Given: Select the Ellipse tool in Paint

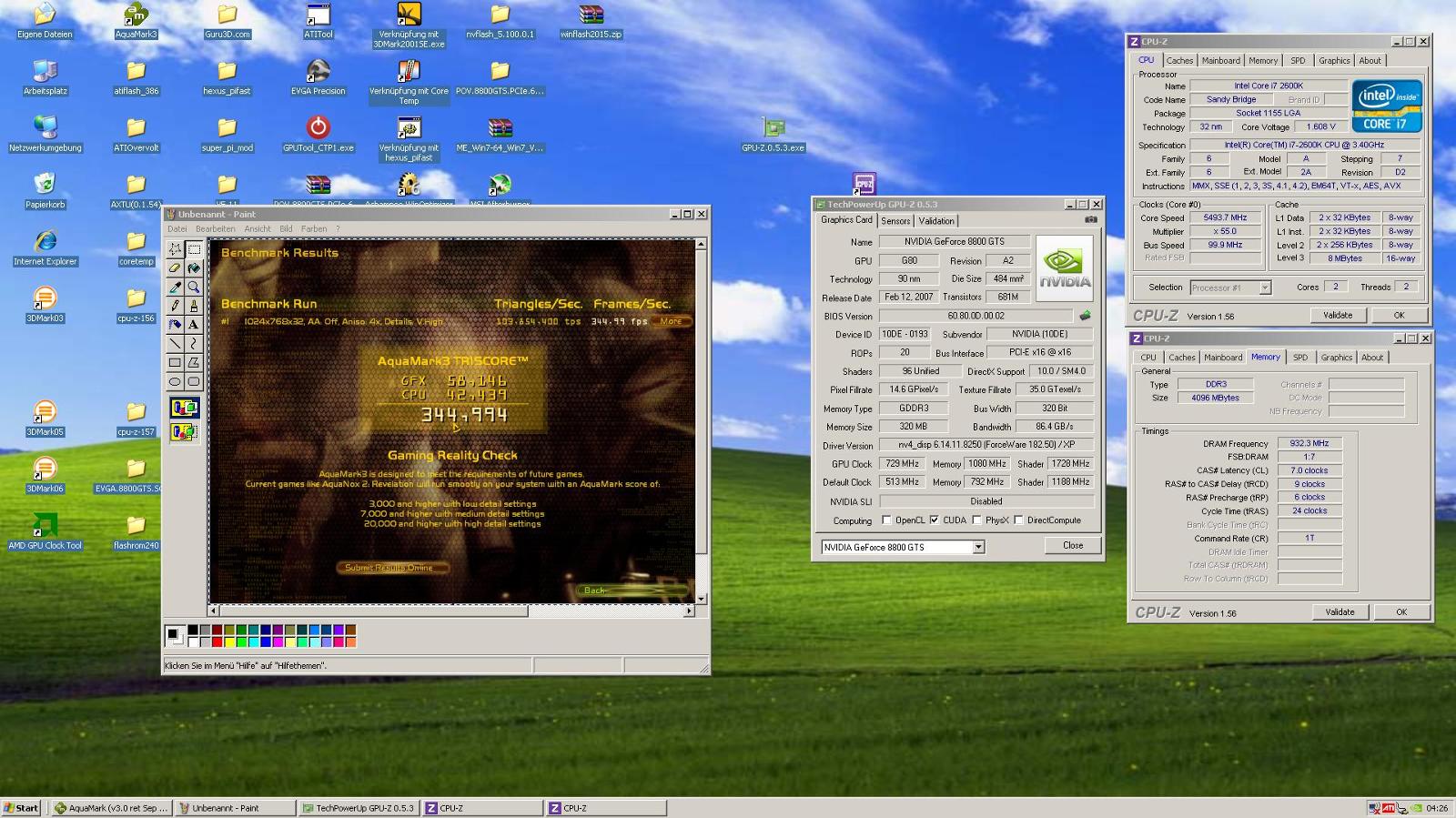Looking at the screenshot, I should [x=175, y=382].
